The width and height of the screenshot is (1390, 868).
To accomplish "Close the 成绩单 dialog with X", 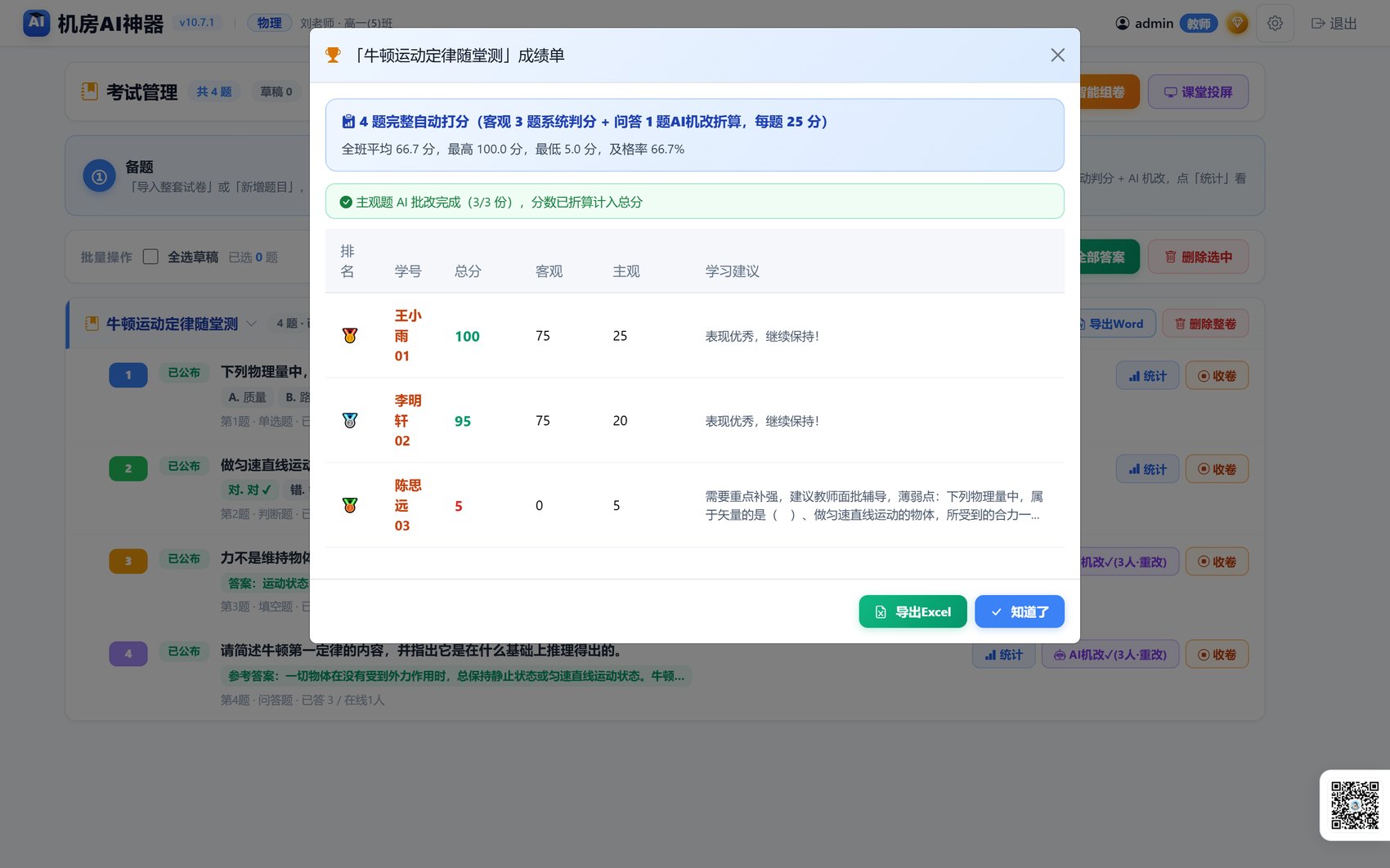I will pyautogui.click(x=1057, y=55).
